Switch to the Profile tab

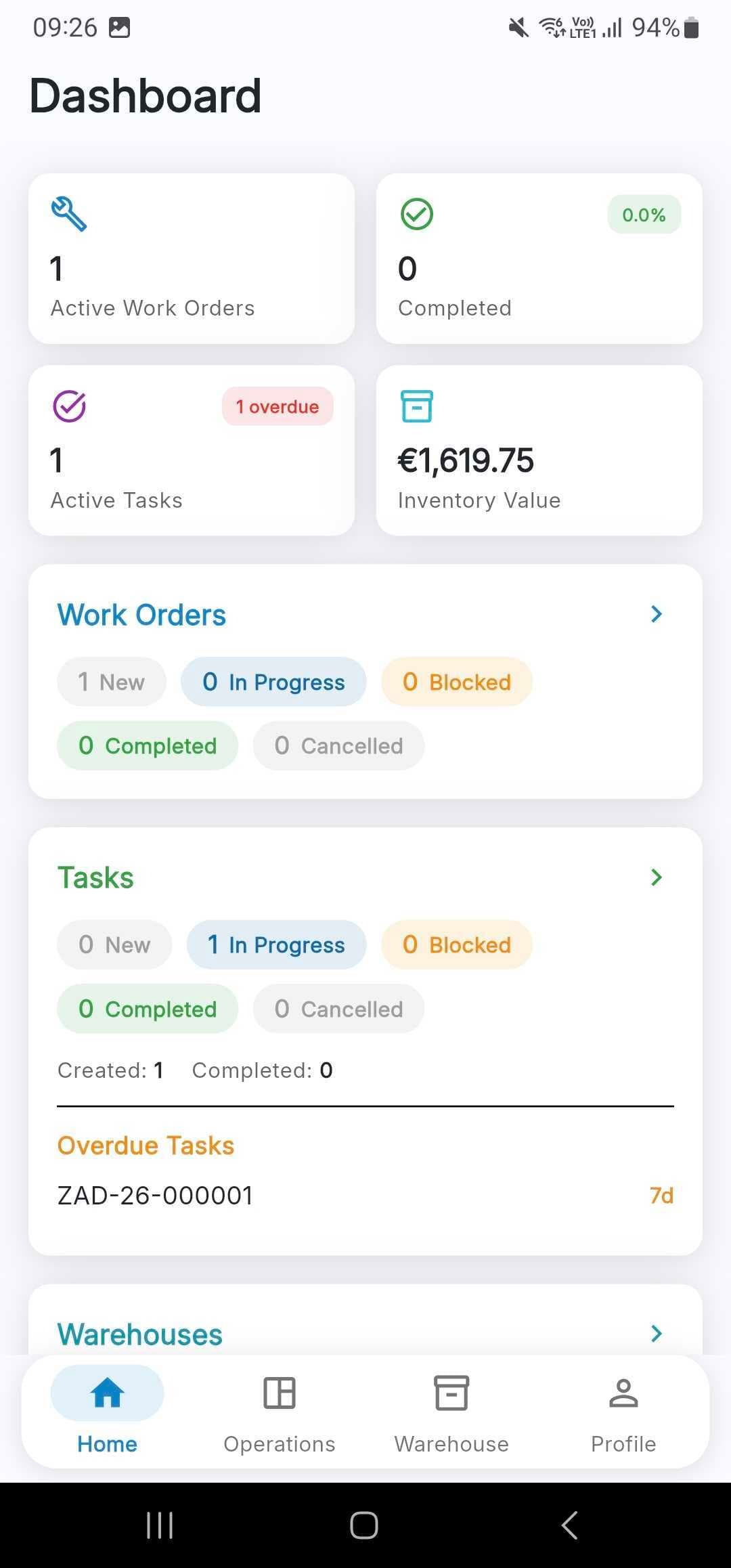click(x=623, y=1408)
